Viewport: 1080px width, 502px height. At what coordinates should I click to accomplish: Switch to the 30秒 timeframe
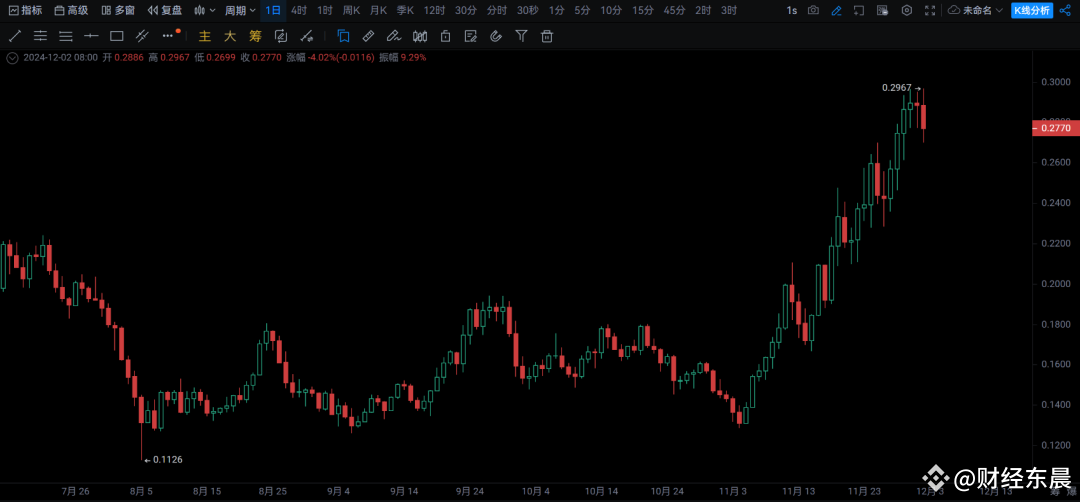[528, 10]
